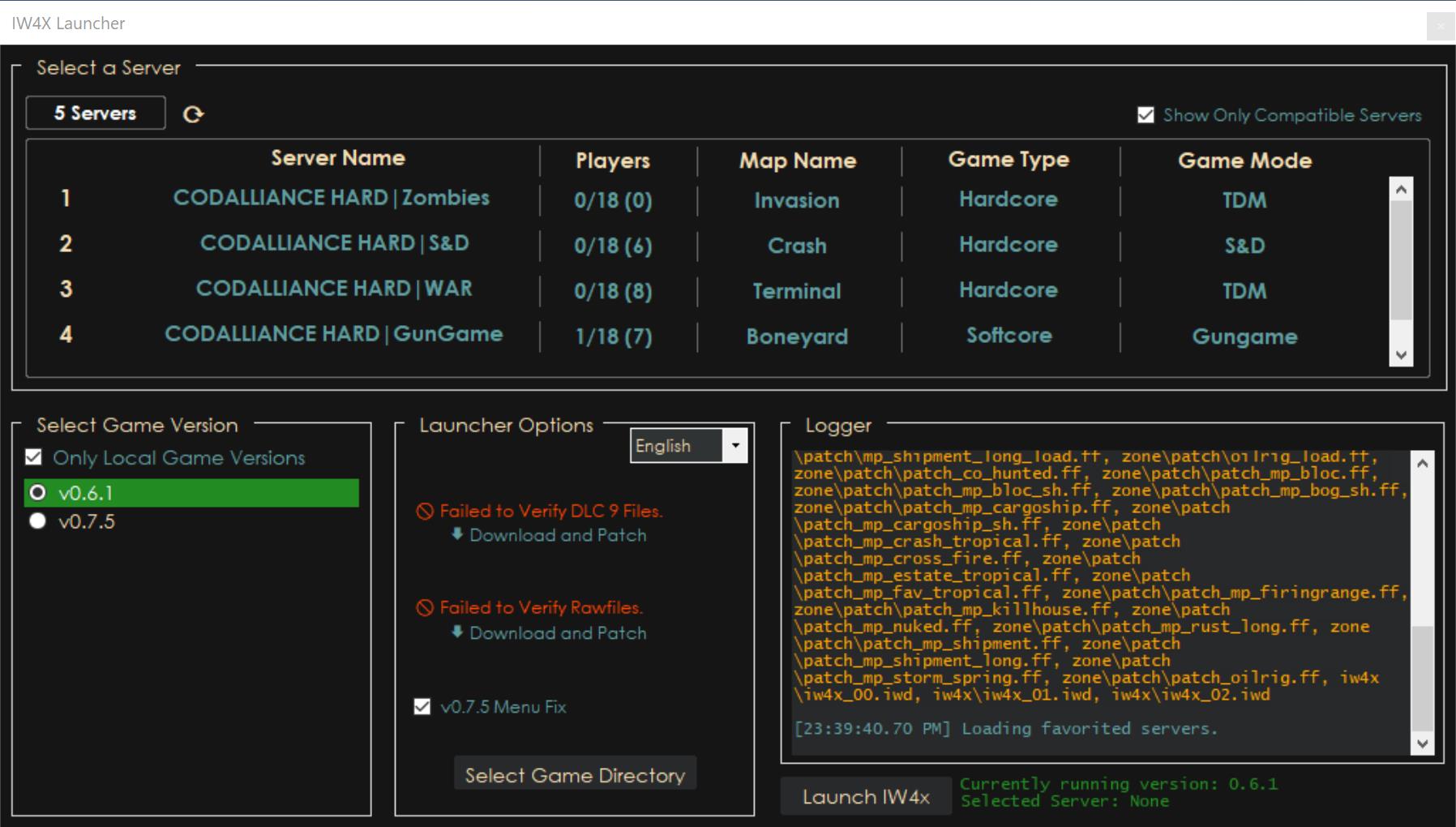Click the Boneyard map cell
The height and width of the screenshot is (827, 1456).
[797, 336]
